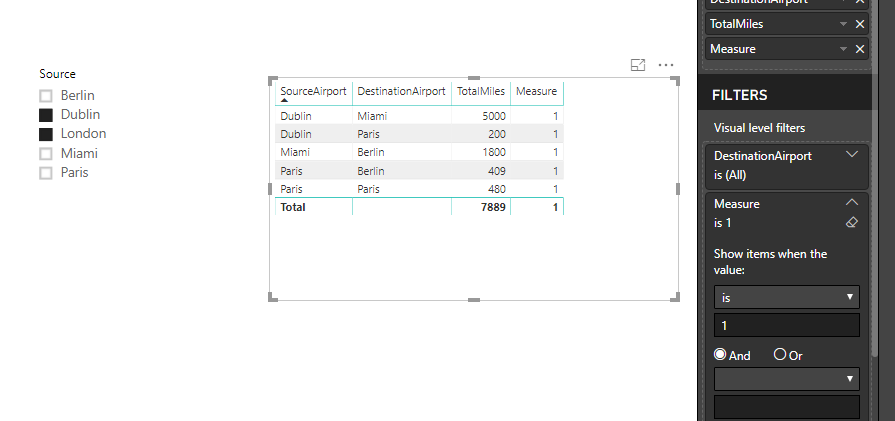
Task: Click the TotalMiles field well label
Action: 736,24
